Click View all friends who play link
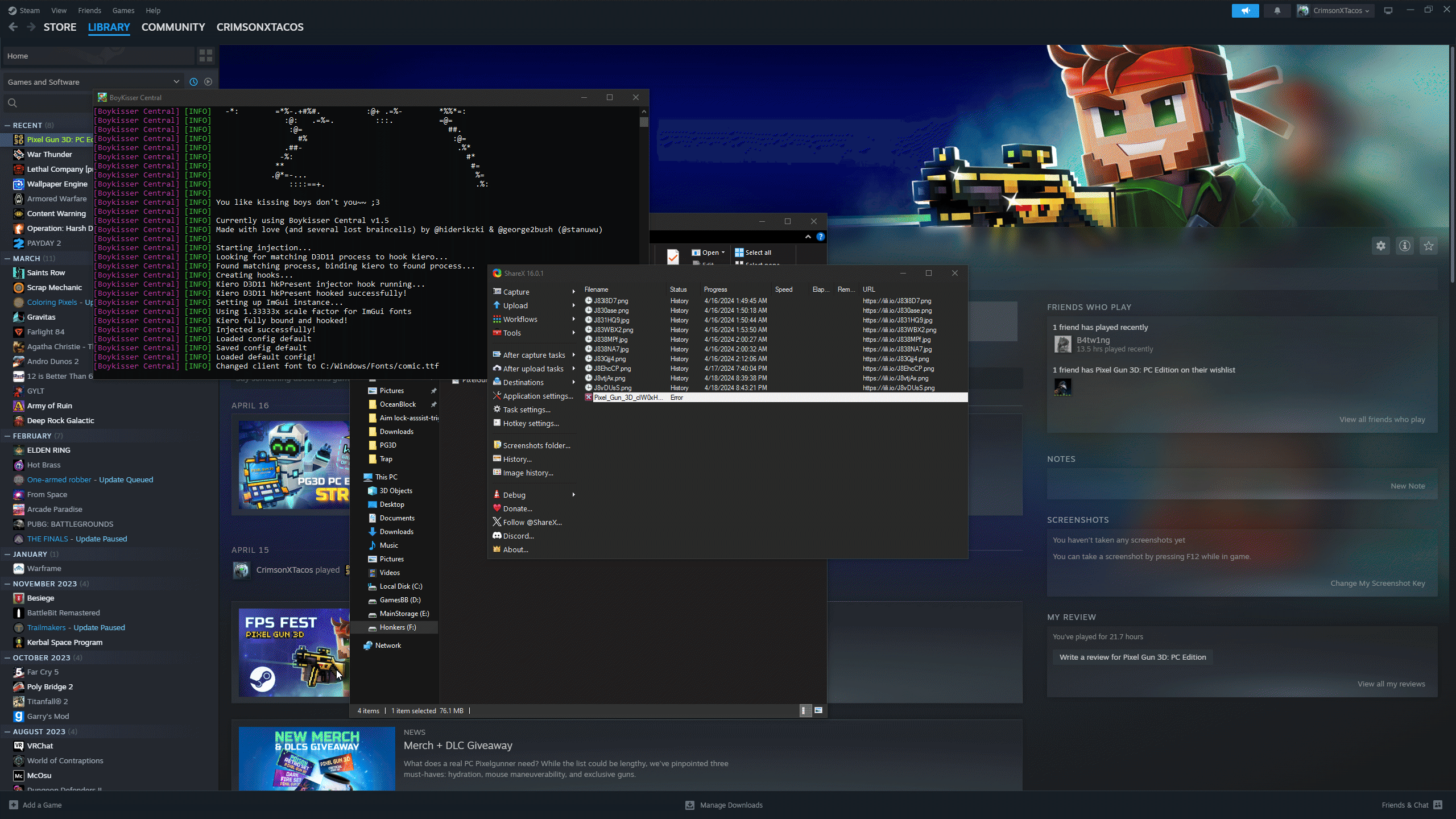 [1381, 419]
